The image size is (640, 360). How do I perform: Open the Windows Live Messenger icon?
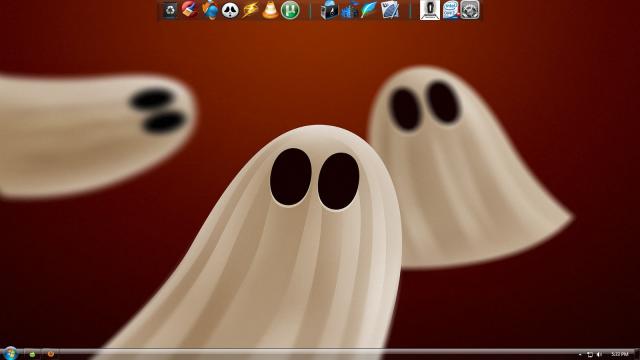[210, 10]
